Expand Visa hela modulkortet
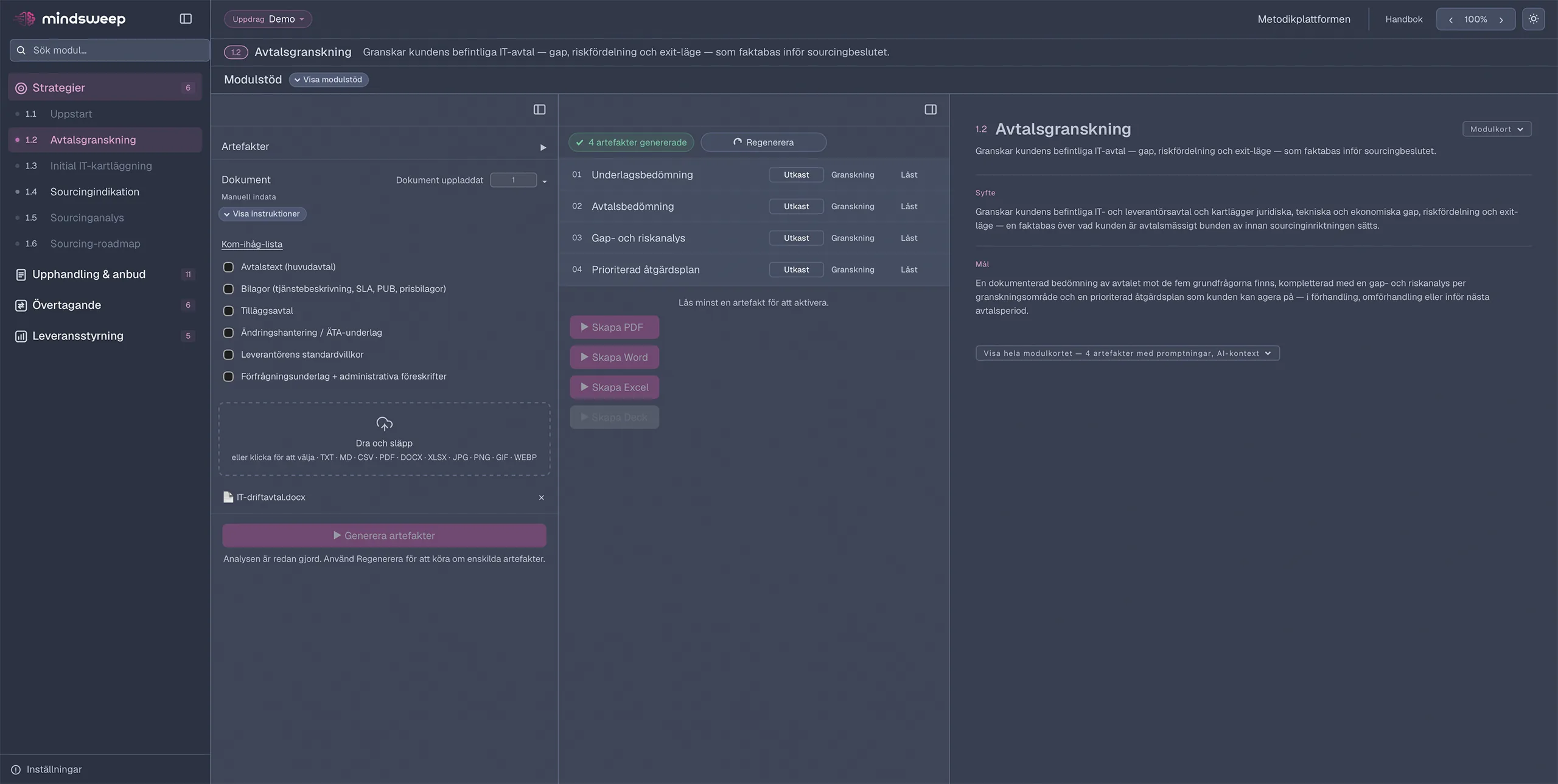The height and width of the screenshot is (784, 1558). click(x=1127, y=353)
